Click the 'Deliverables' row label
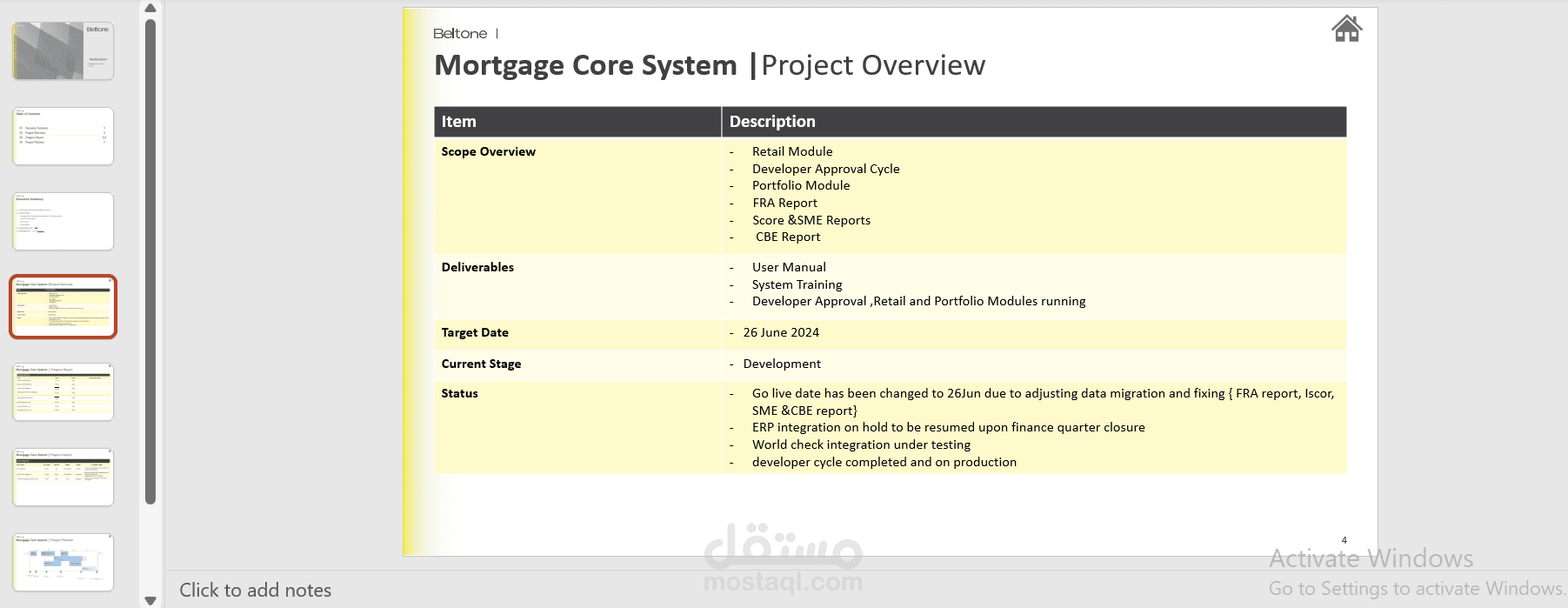 tap(477, 267)
